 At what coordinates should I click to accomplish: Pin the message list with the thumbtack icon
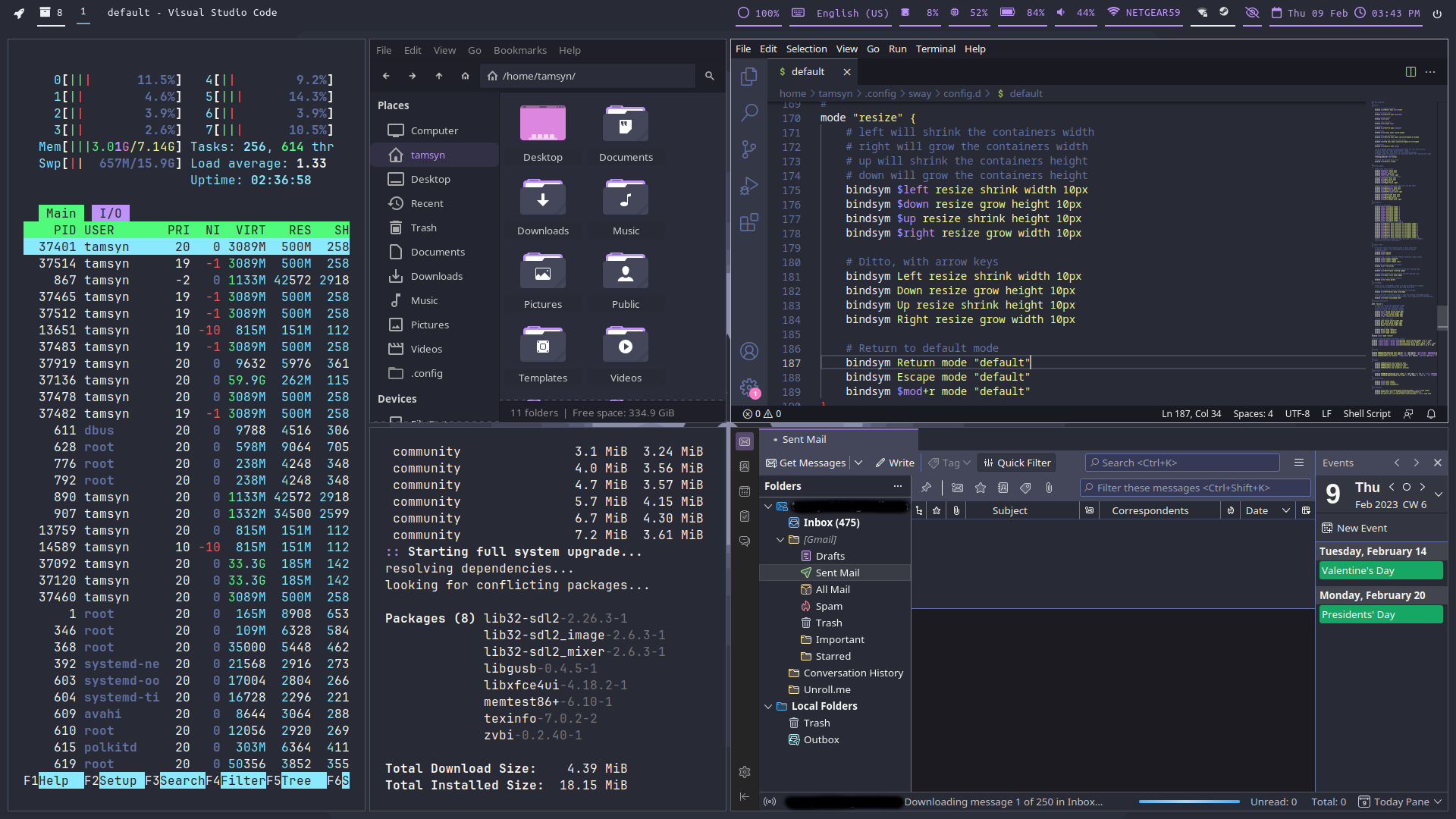[926, 488]
